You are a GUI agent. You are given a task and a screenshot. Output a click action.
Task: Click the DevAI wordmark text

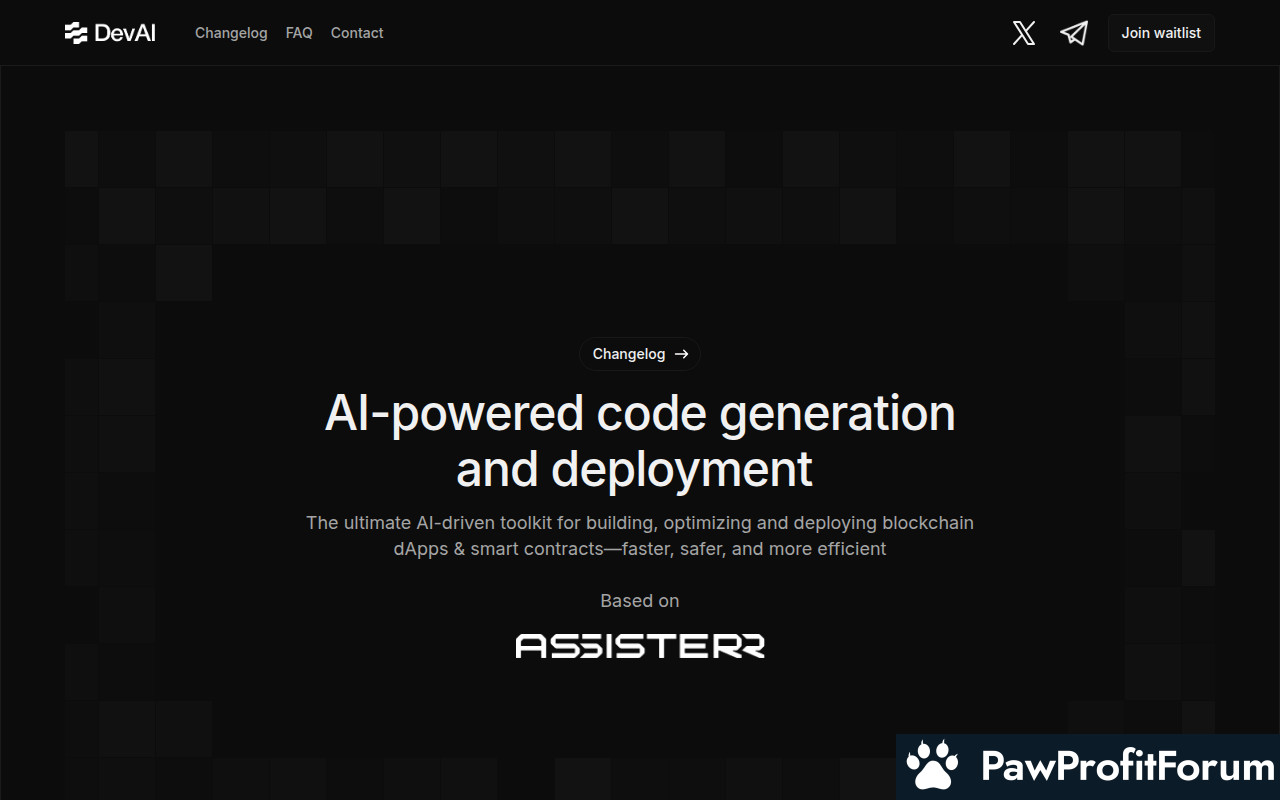125,33
